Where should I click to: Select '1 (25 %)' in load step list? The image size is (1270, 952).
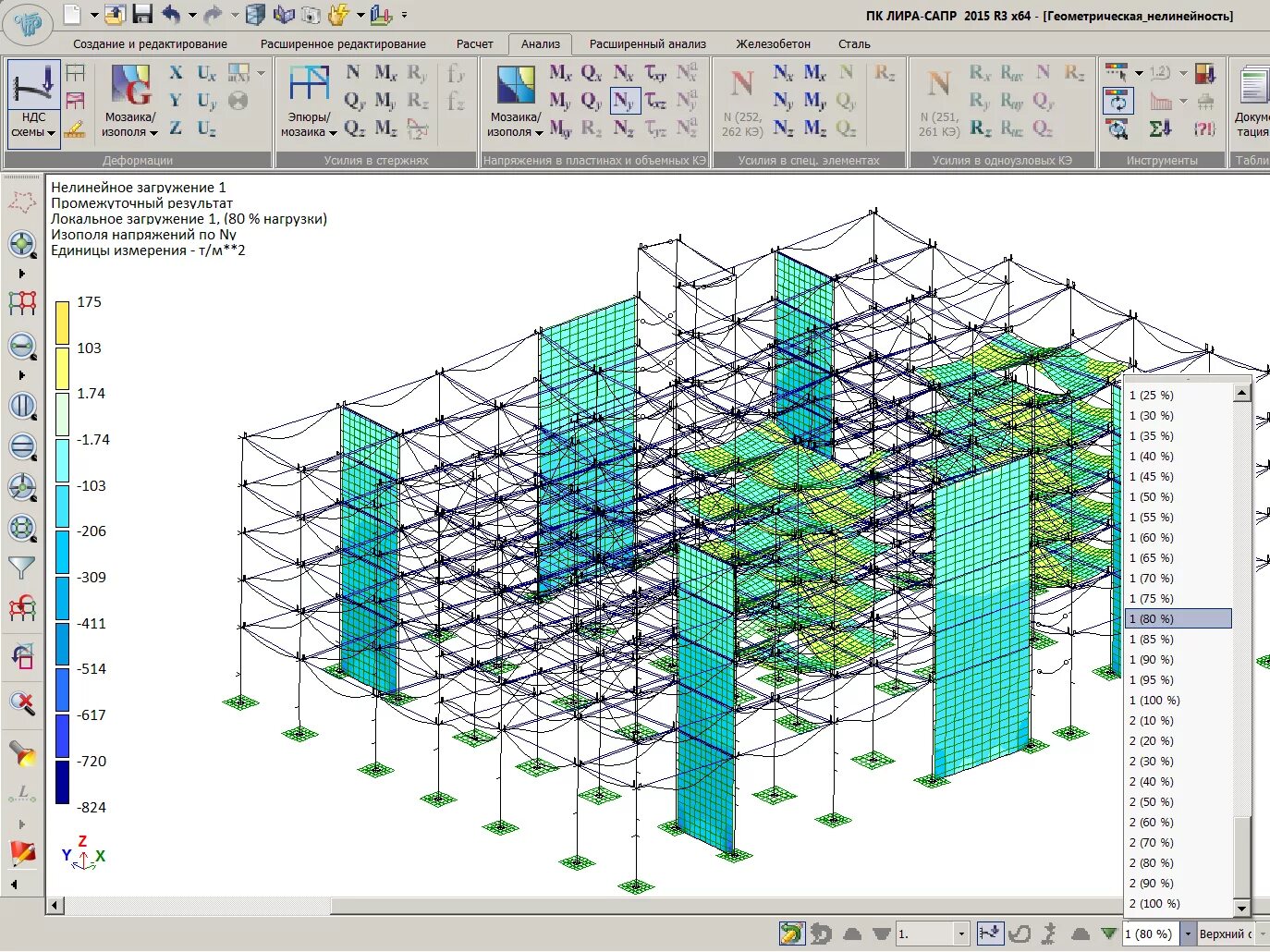[1179, 395]
